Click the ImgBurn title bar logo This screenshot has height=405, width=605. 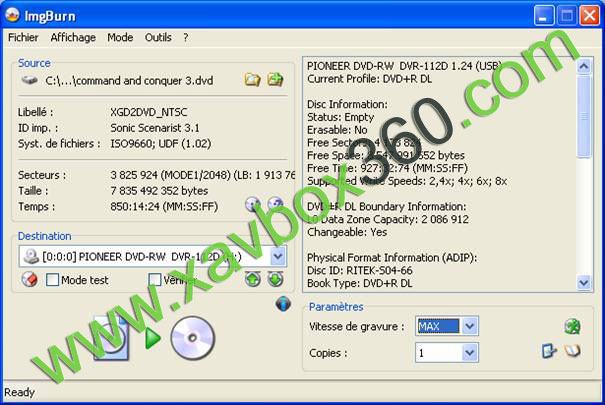12,15
